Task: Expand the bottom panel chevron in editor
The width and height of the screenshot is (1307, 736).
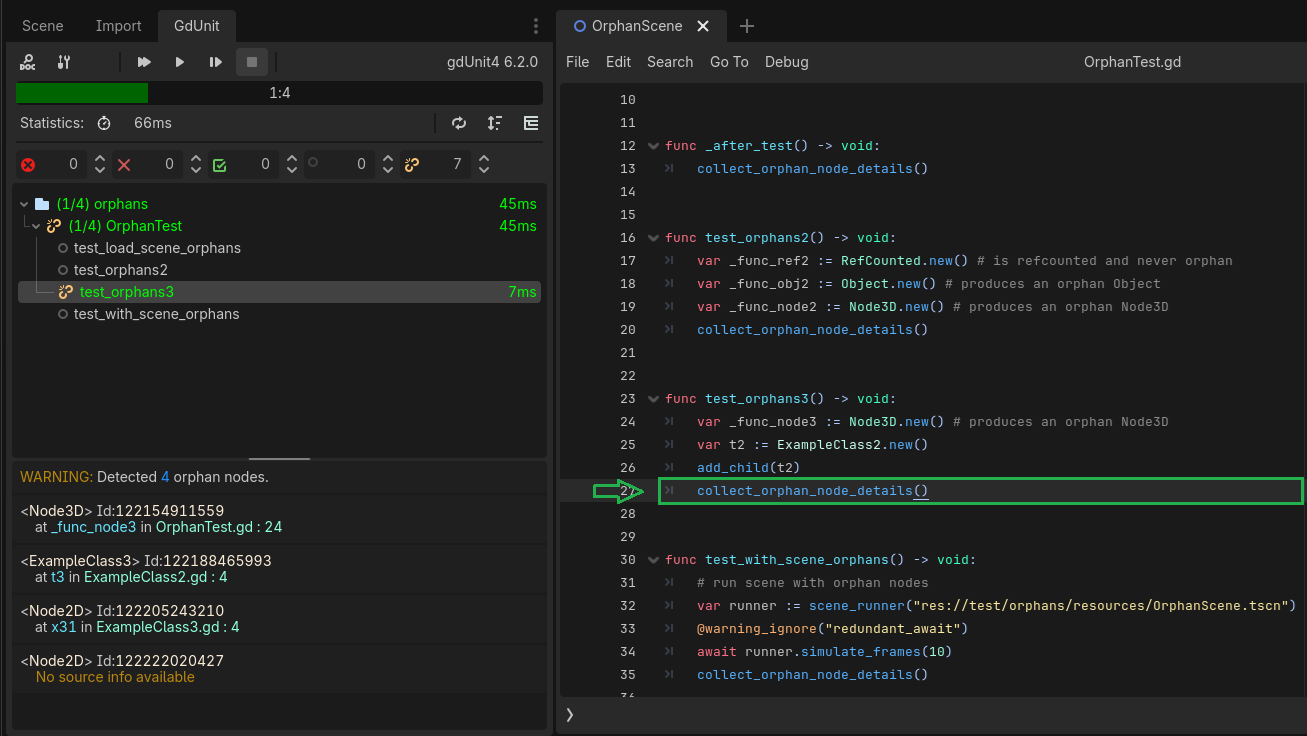Action: point(570,714)
